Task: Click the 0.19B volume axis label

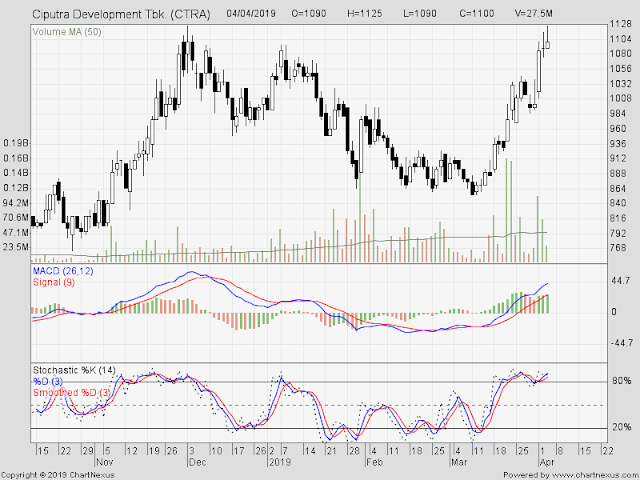Action: click(x=16, y=143)
